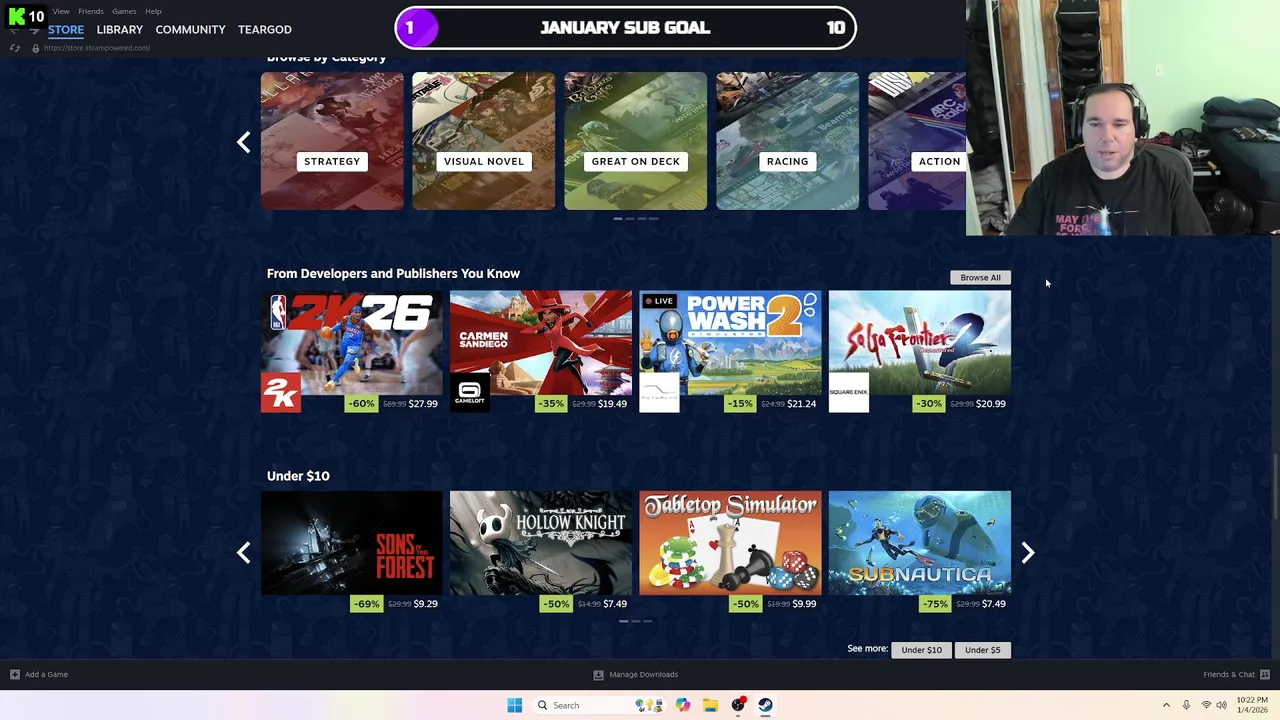Click the microphone tray icon
The width and height of the screenshot is (1280, 720).
click(1186, 705)
